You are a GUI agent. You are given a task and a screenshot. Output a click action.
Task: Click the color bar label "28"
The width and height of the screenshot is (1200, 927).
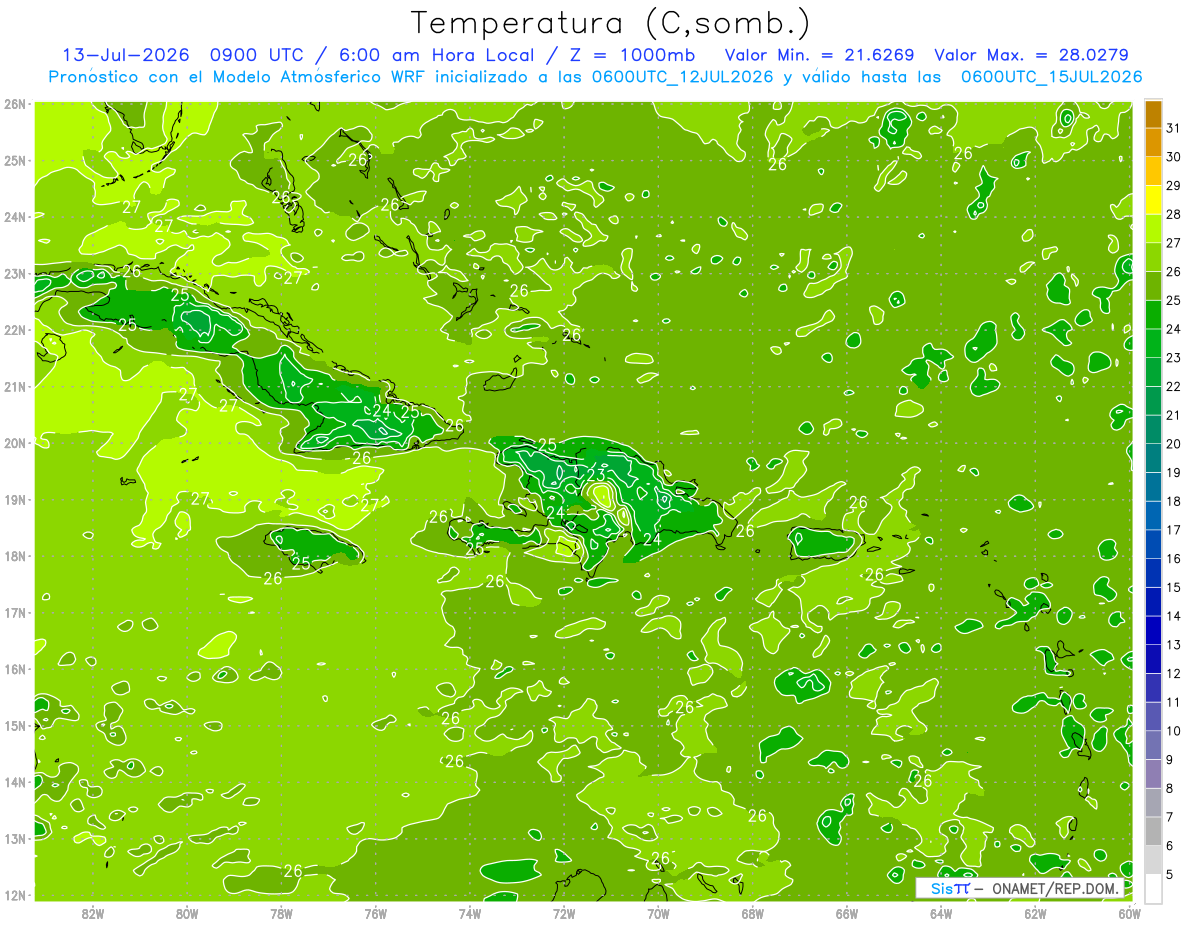pyautogui.click(x=1174, y=215)
